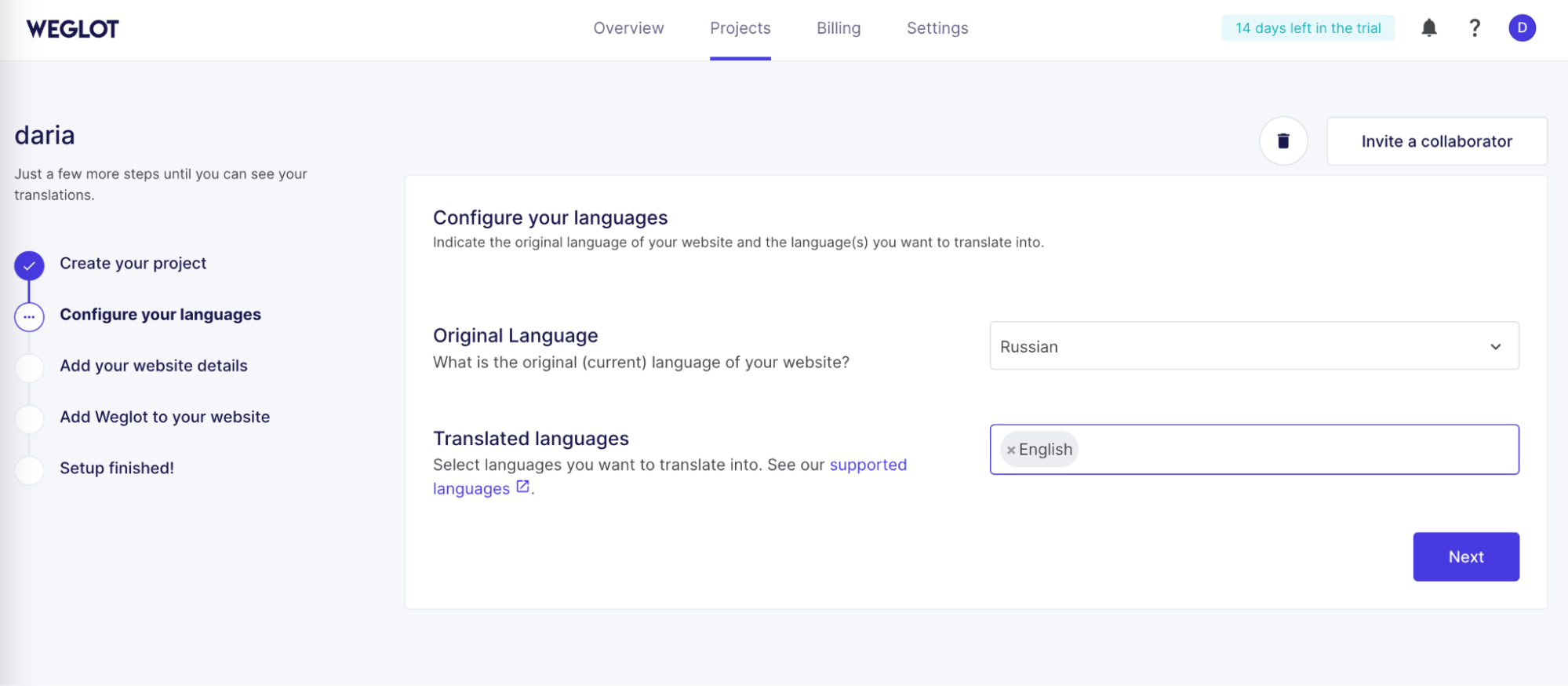Click the Setup finished step circle
Viewport: 1568px width, 686px height.
point(29,470)
